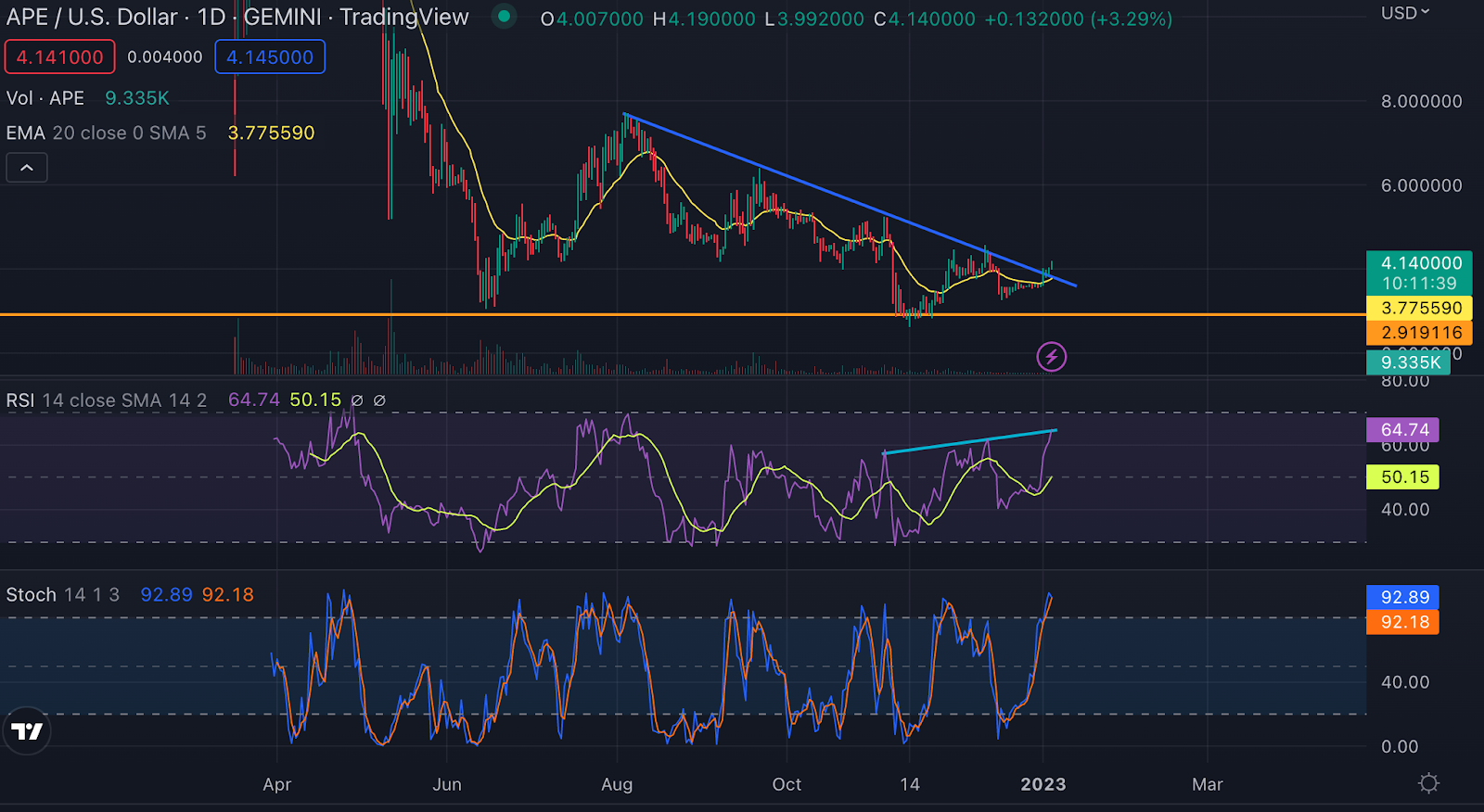
Task: Click the second ∅ symbol in RSI legend
Action: point(379,400)
